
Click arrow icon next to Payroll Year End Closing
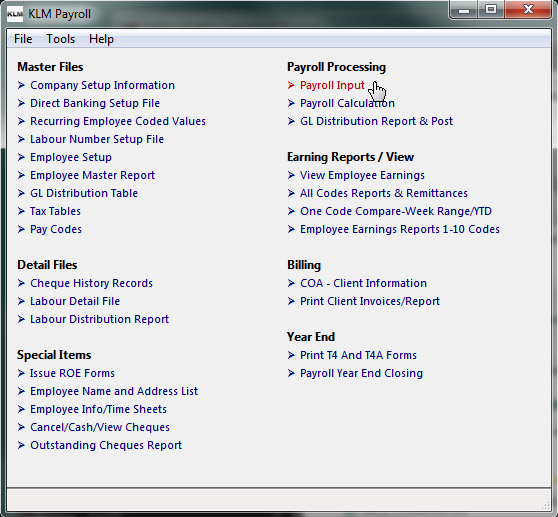(291, 373)
